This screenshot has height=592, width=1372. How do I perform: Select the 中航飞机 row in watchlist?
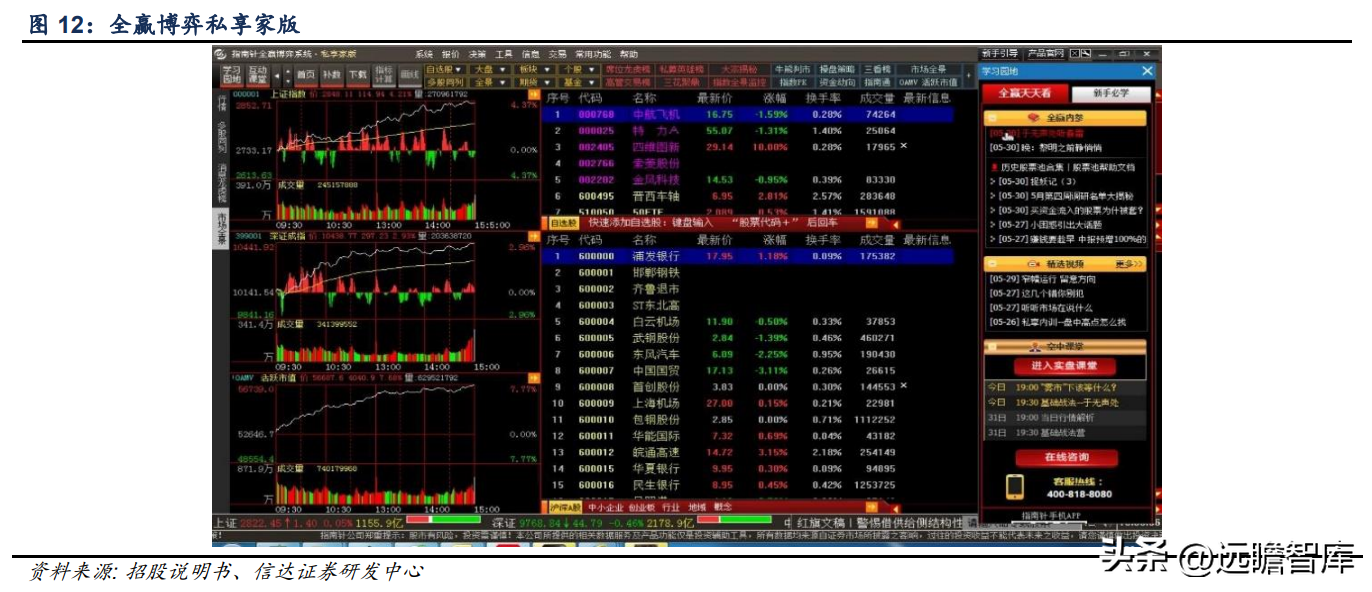coord(759,115)
